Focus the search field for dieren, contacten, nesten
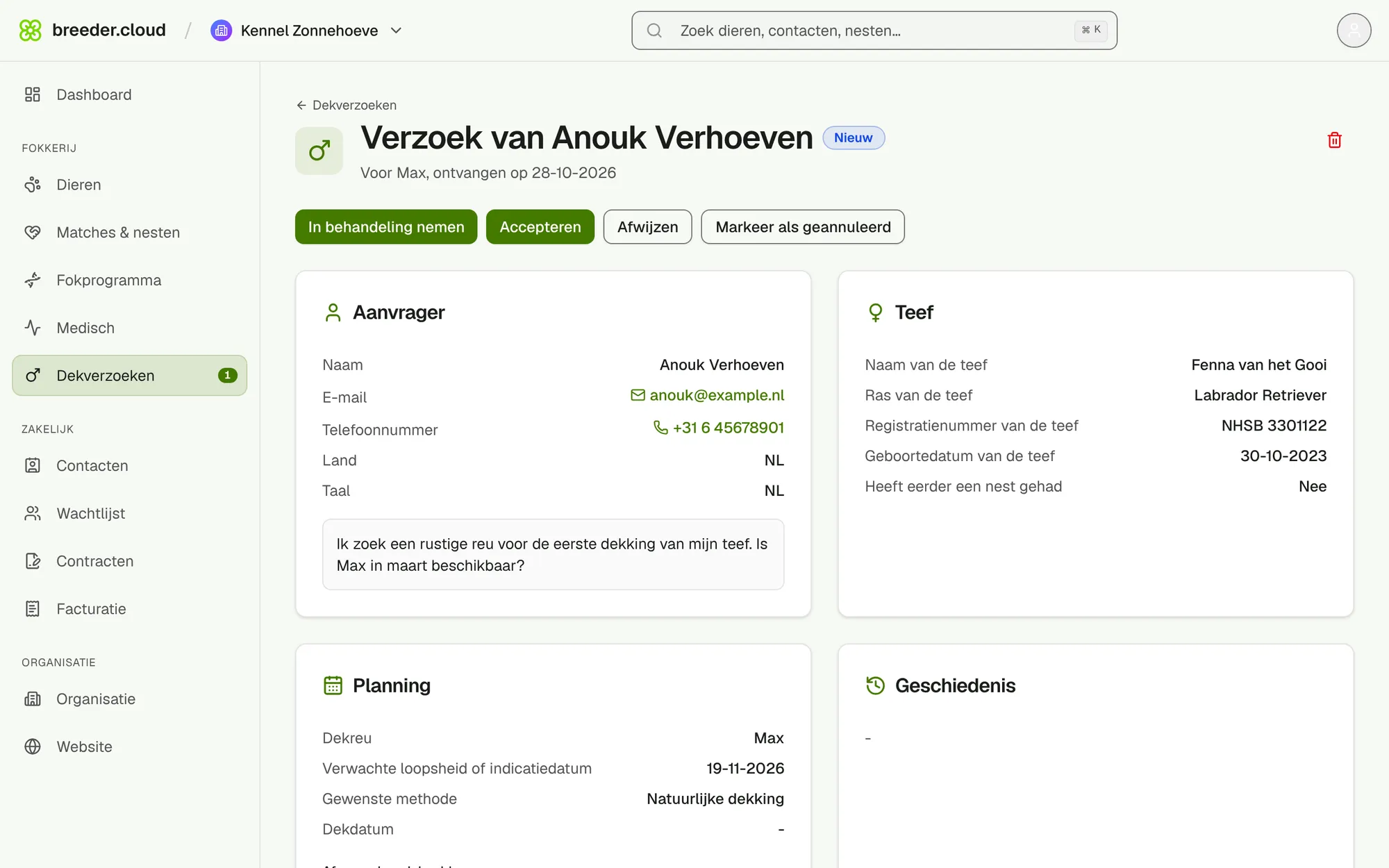 (x=874, y=31)
